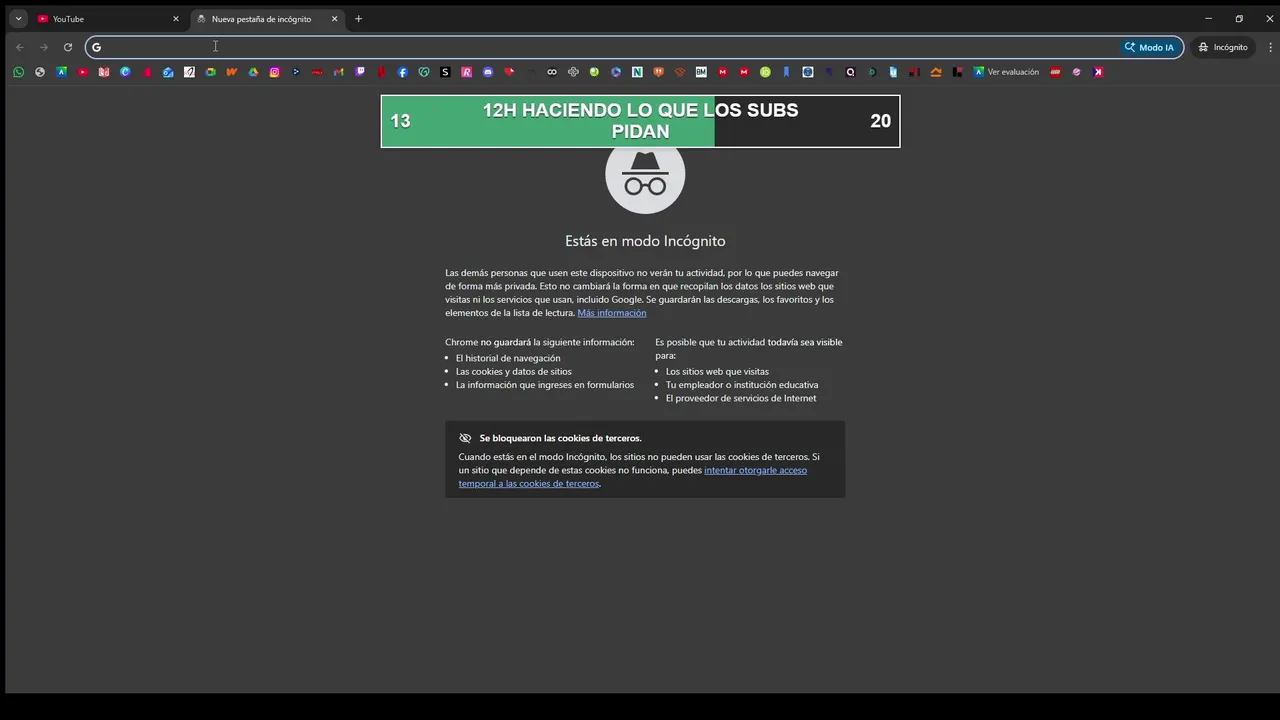This screenshot has height=720, width=1280.
Task: Open the tab search dropdown arrow
Action: point(18,18)
